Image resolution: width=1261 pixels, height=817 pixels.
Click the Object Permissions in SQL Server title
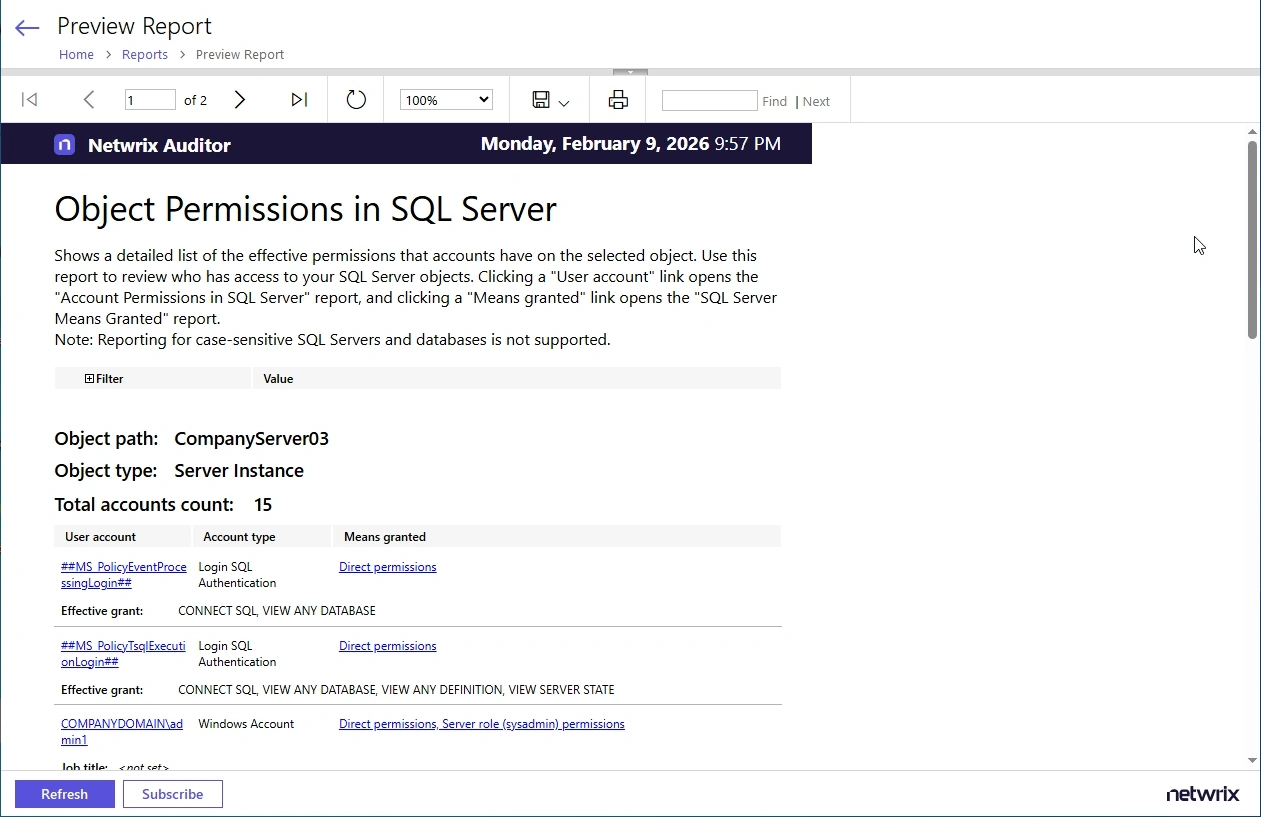click(x=305, y=209)
